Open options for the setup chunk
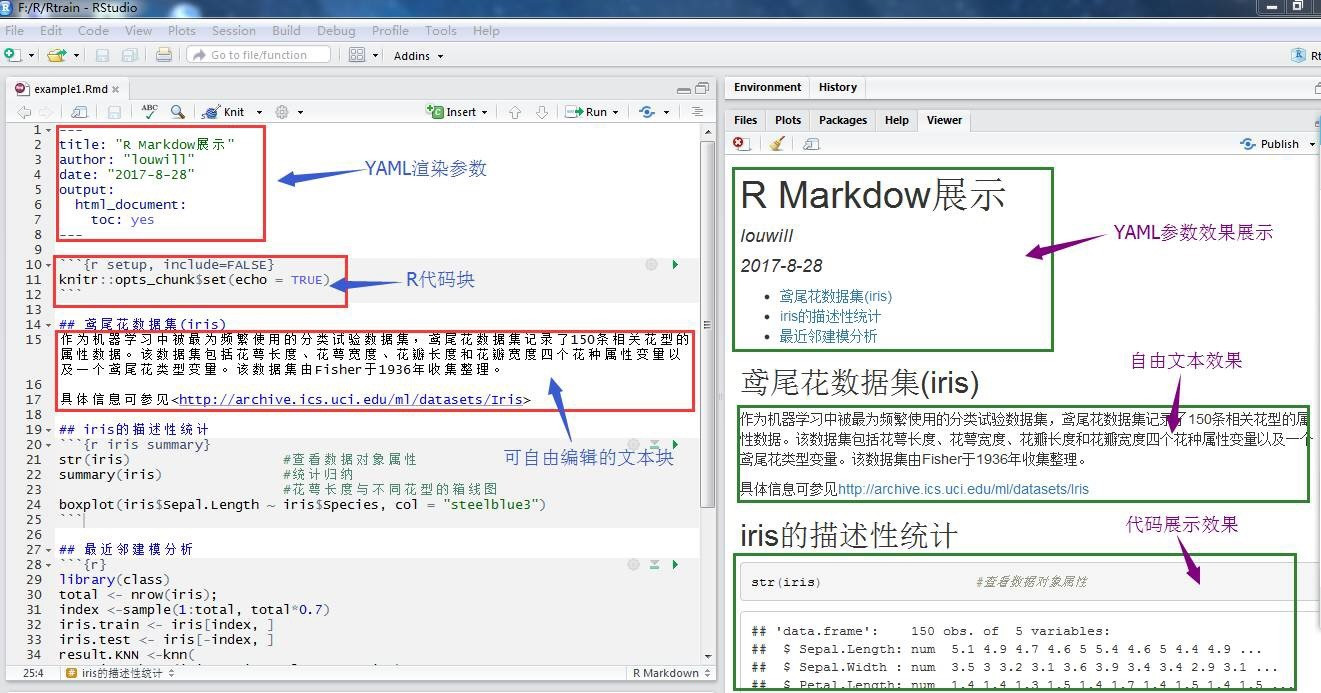 [x=651, y=265]
